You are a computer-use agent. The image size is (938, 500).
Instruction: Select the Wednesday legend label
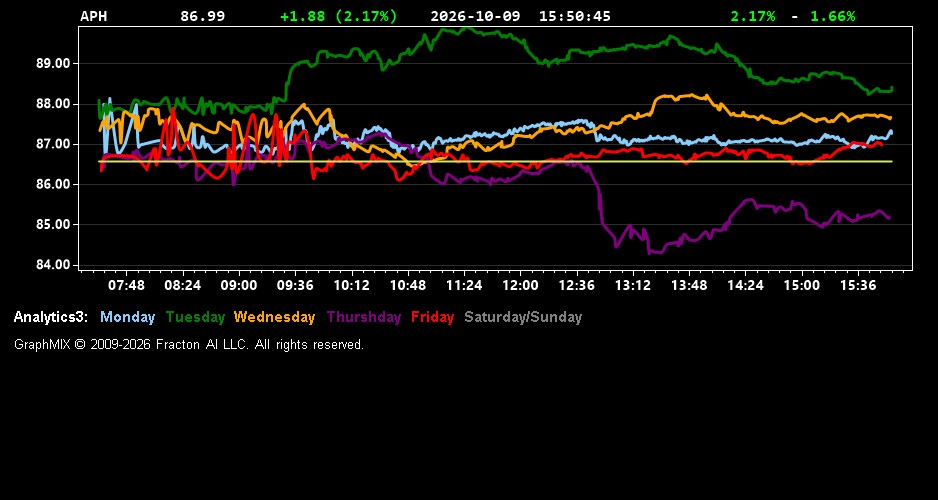(275, 317)
